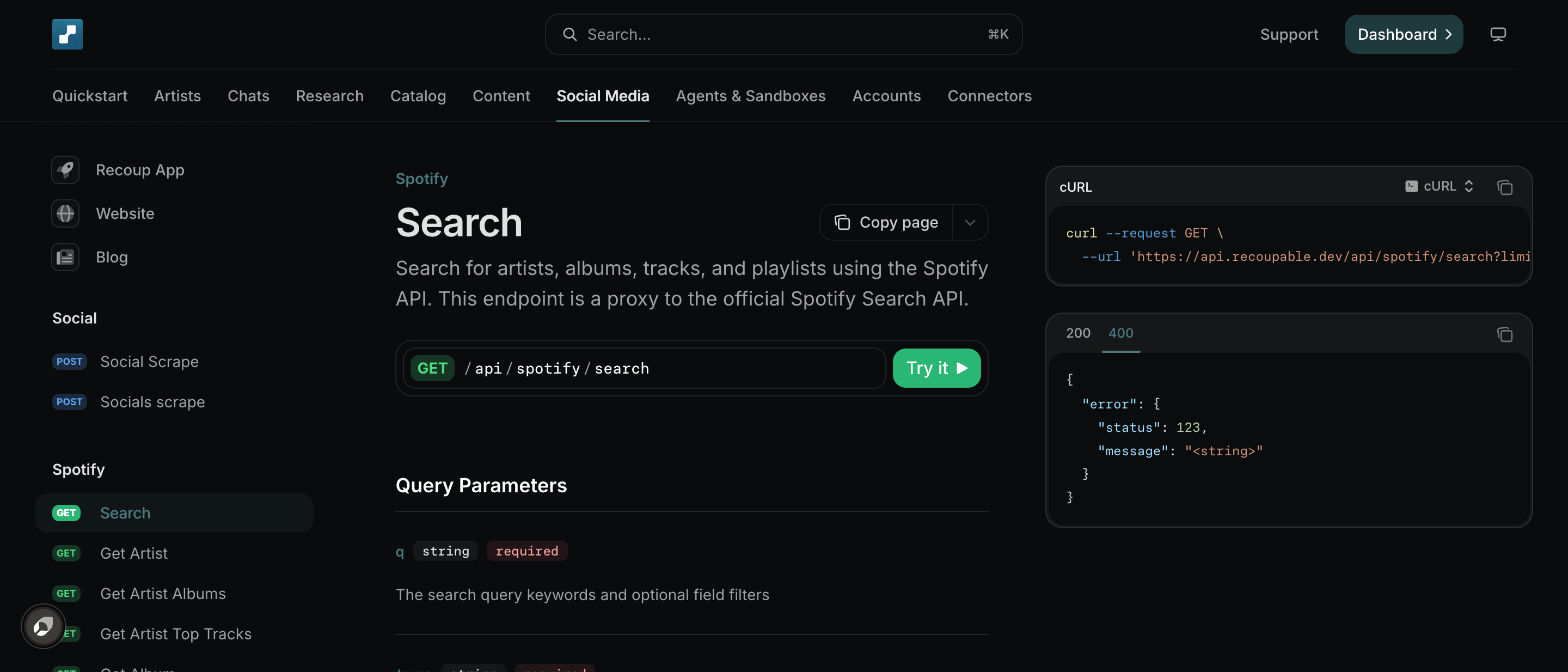Select the Search endpoint in the sidebar

(x=174, y=513)
